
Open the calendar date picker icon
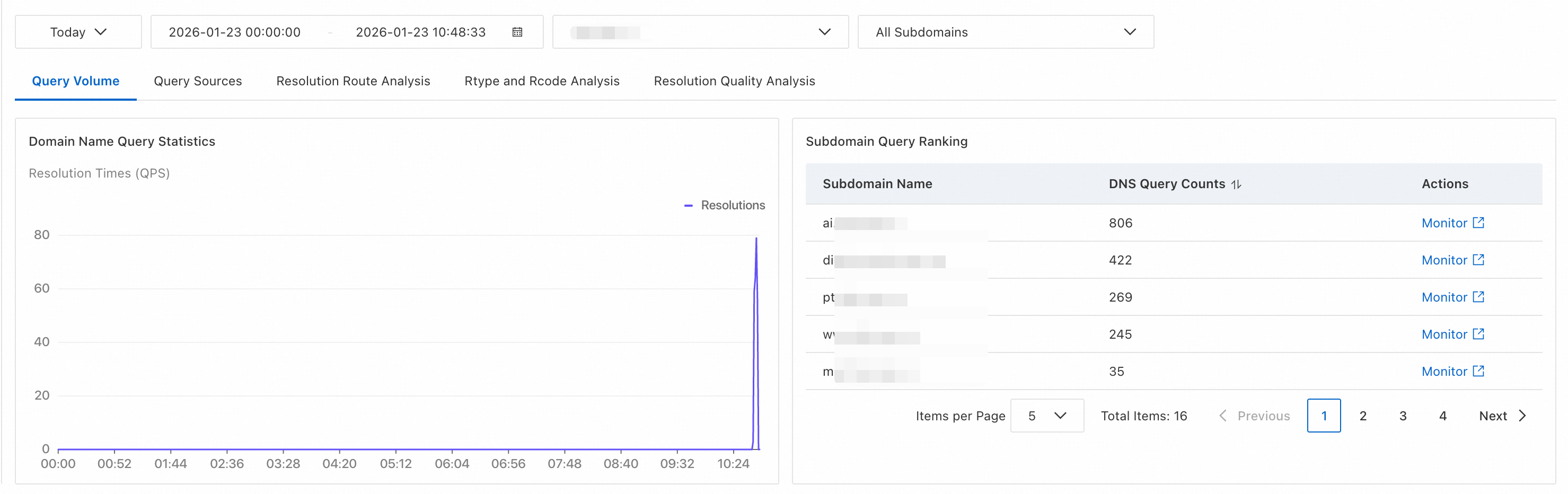517,32
